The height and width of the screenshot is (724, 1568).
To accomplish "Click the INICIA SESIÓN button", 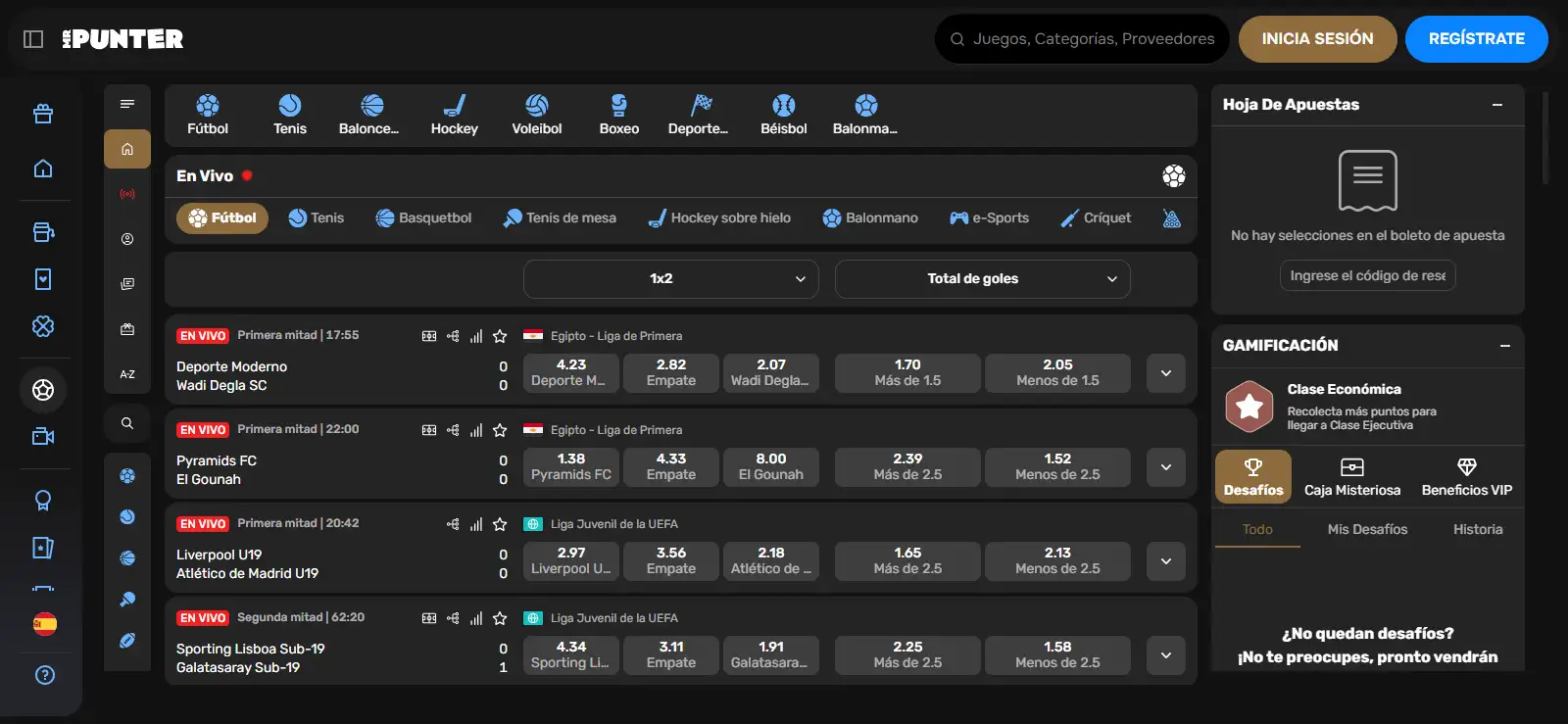I will pos(1318,39).
